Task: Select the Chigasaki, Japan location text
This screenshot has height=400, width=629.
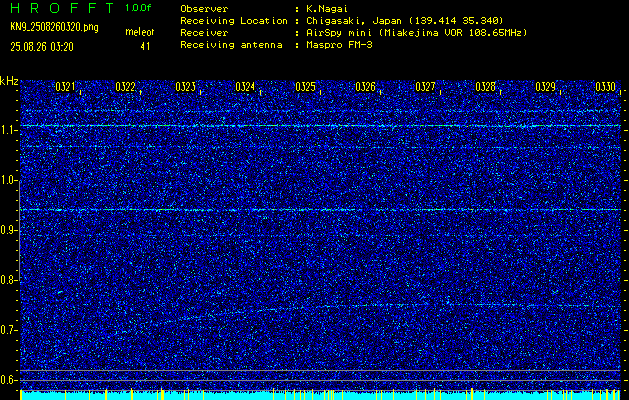Action: [x=405, y=20]
